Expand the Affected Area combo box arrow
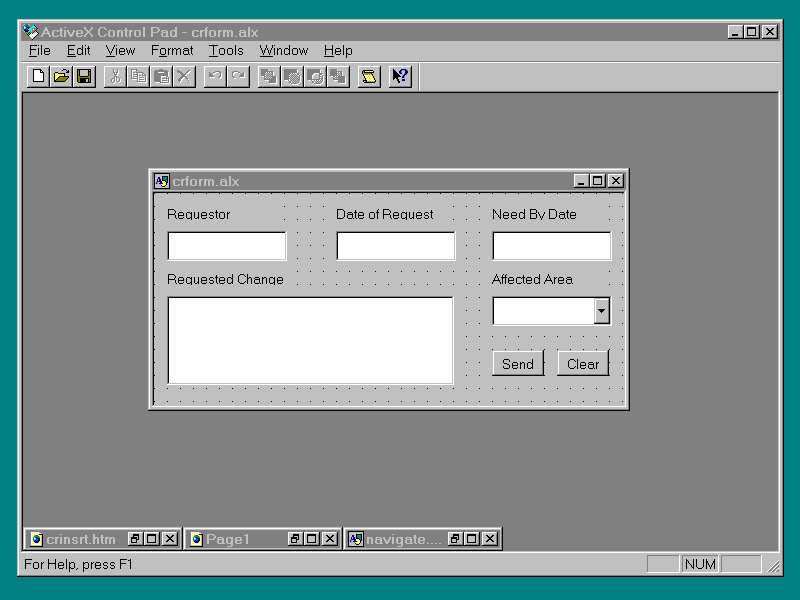The height and width of the screenshot is (600, 800). 601,312
